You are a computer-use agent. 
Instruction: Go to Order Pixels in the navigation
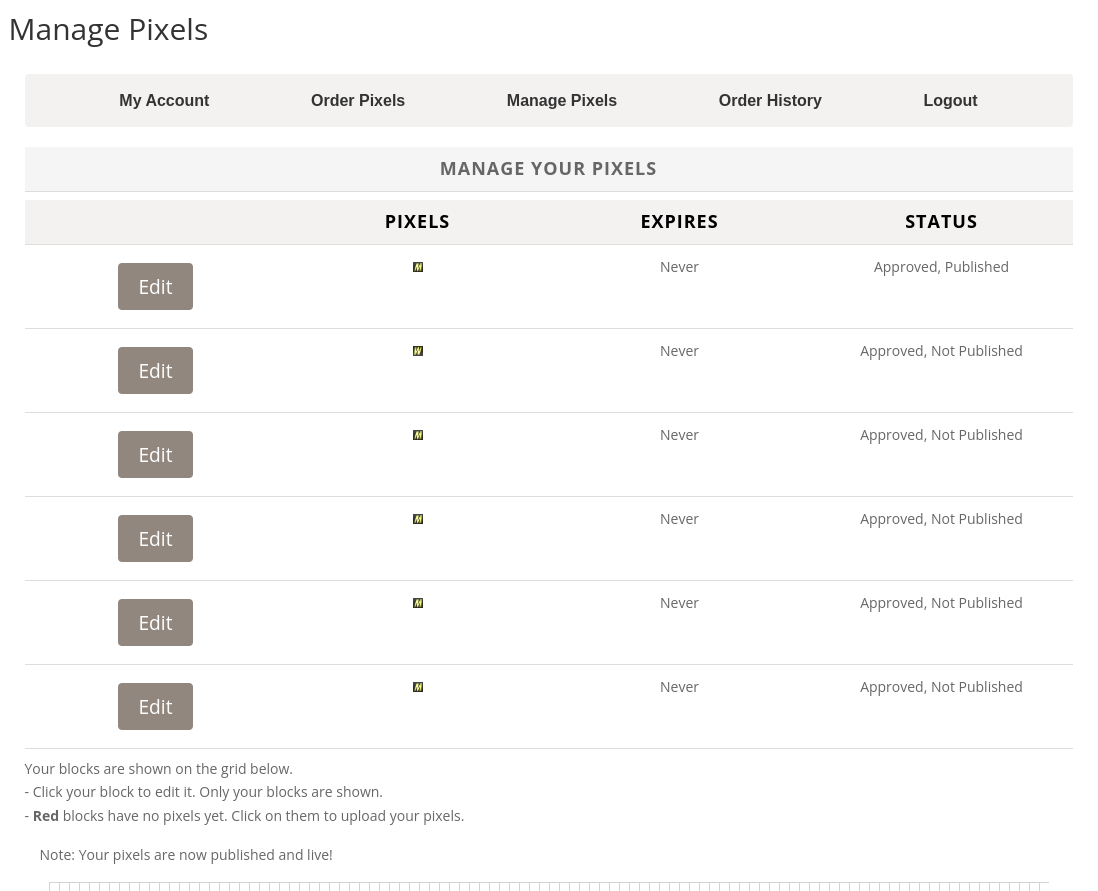pyautogui.click(x=357, y=100)
